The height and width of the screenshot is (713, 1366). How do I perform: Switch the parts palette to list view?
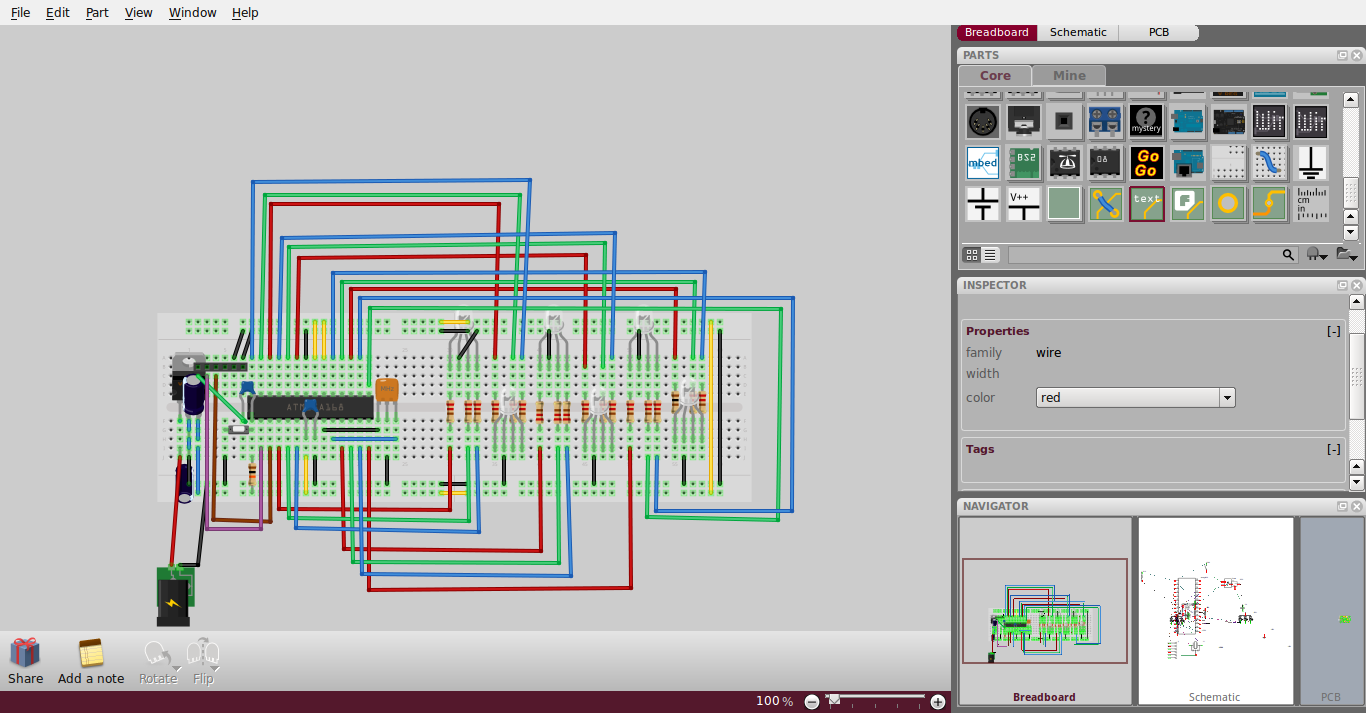pyautogui.click(x=990, y=255)
